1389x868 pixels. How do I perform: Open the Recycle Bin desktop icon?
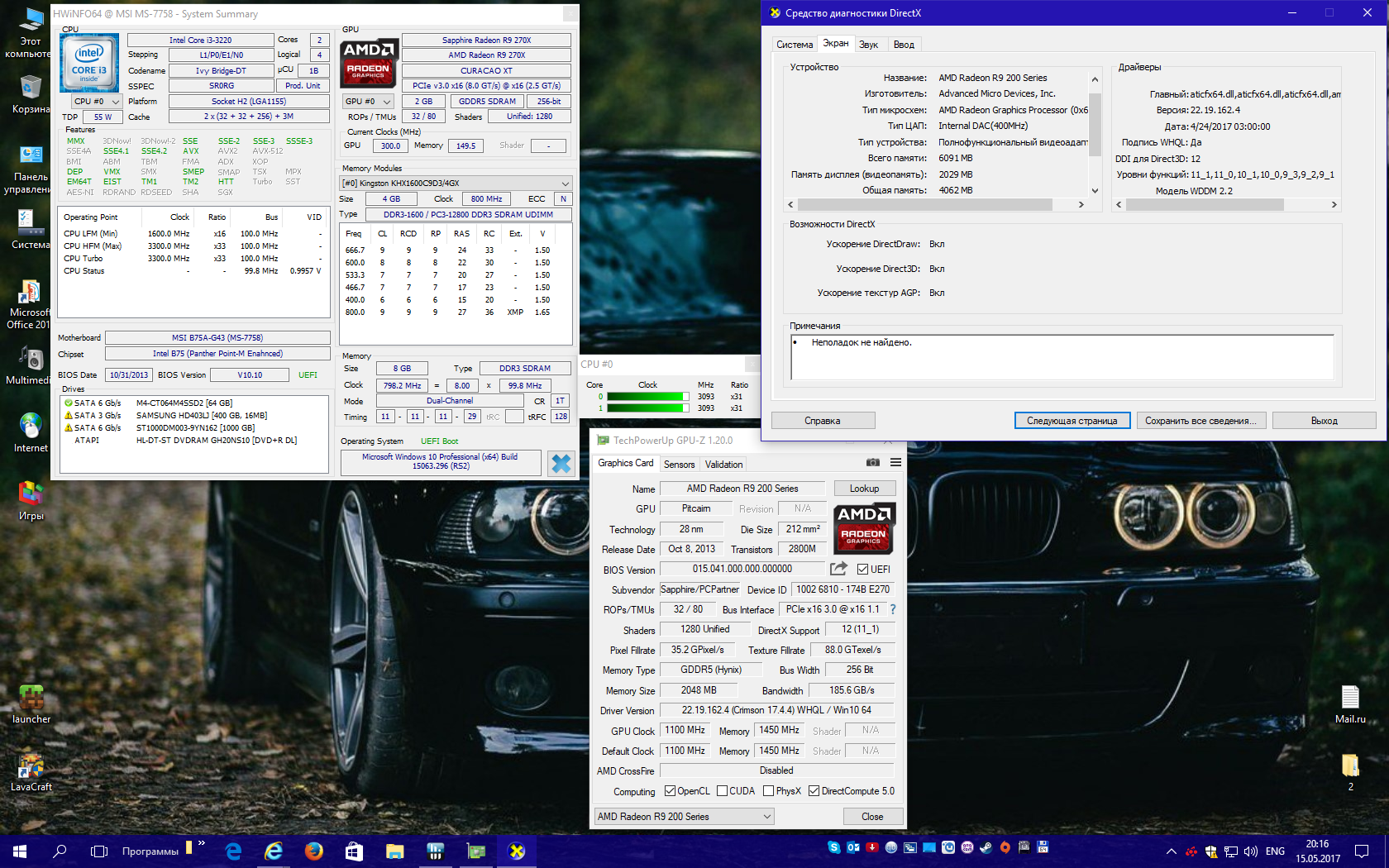31,93
